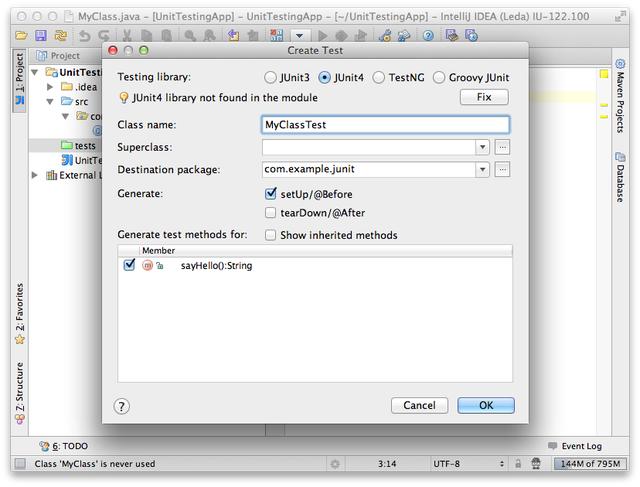This screenshot has width=640, height=487.
Task: Select the JUnit4 radio button
Action: (324, 78)
